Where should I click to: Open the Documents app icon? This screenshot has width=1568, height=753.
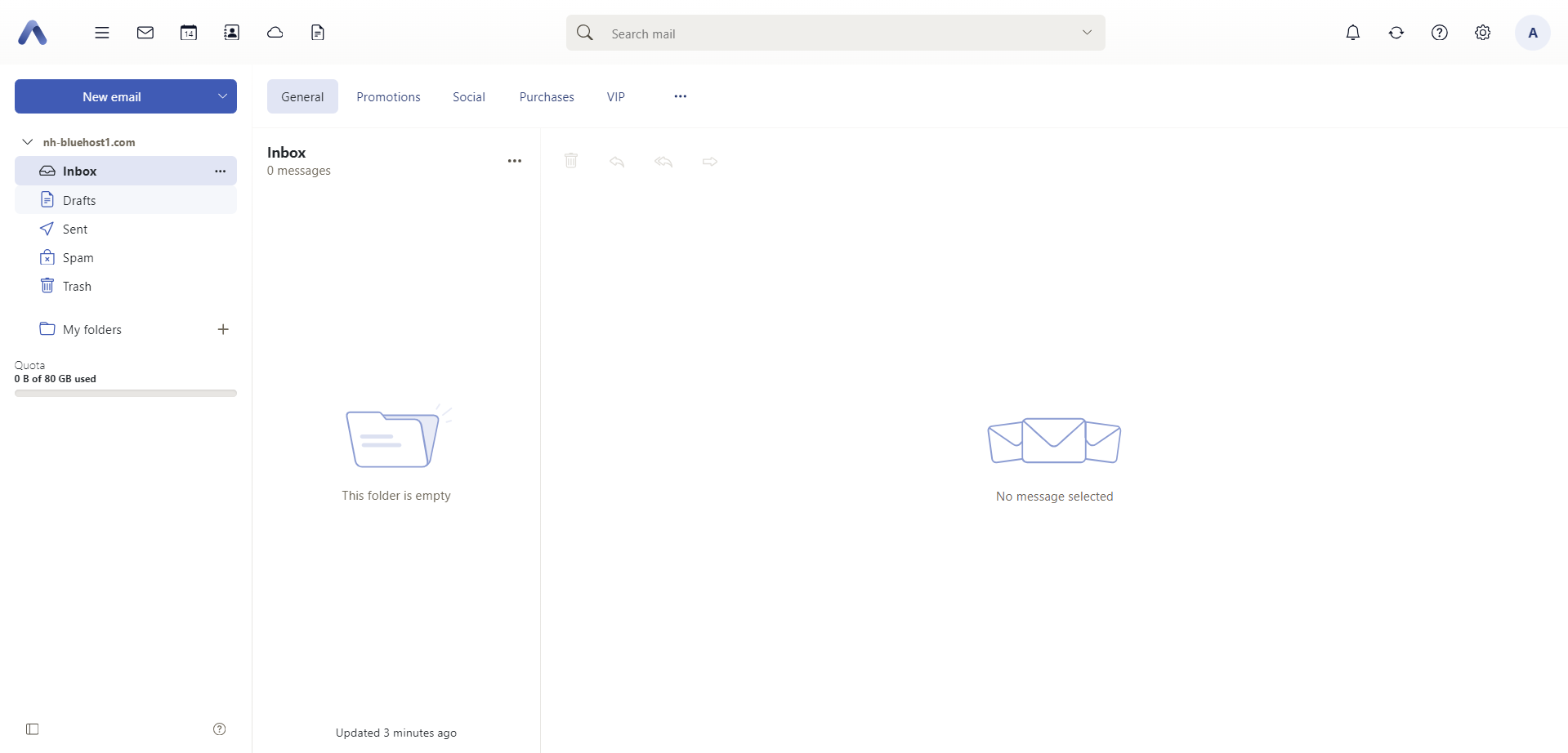318,33
